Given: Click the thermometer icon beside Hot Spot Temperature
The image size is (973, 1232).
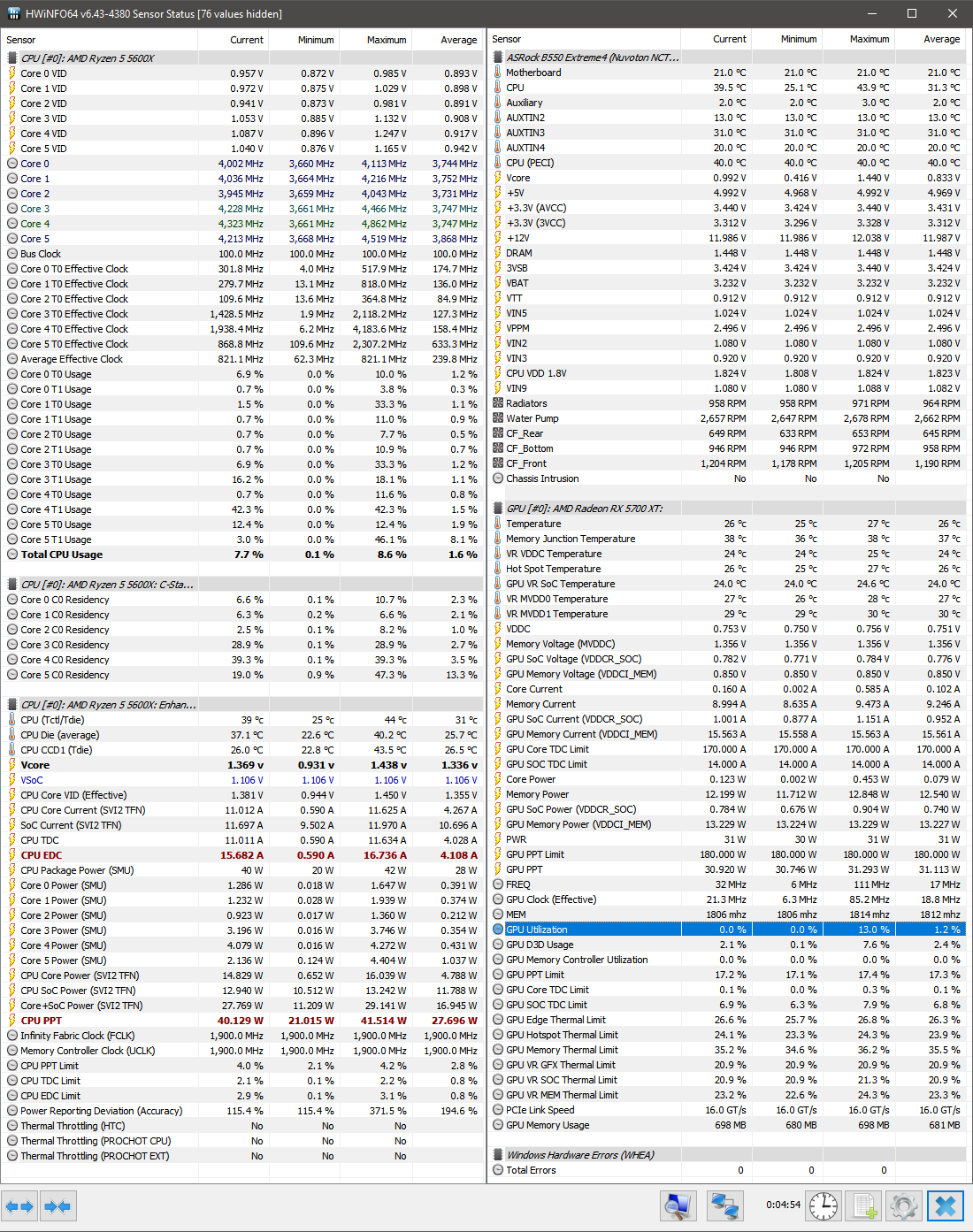Looking at the screenshot, I should point(498,569).
